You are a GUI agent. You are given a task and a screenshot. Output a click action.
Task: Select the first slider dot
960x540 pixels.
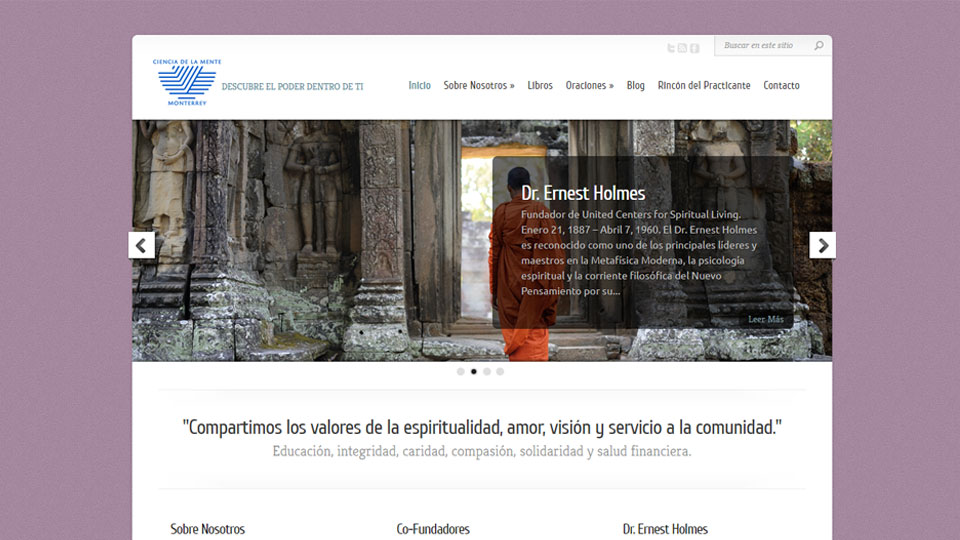point(461,371)
